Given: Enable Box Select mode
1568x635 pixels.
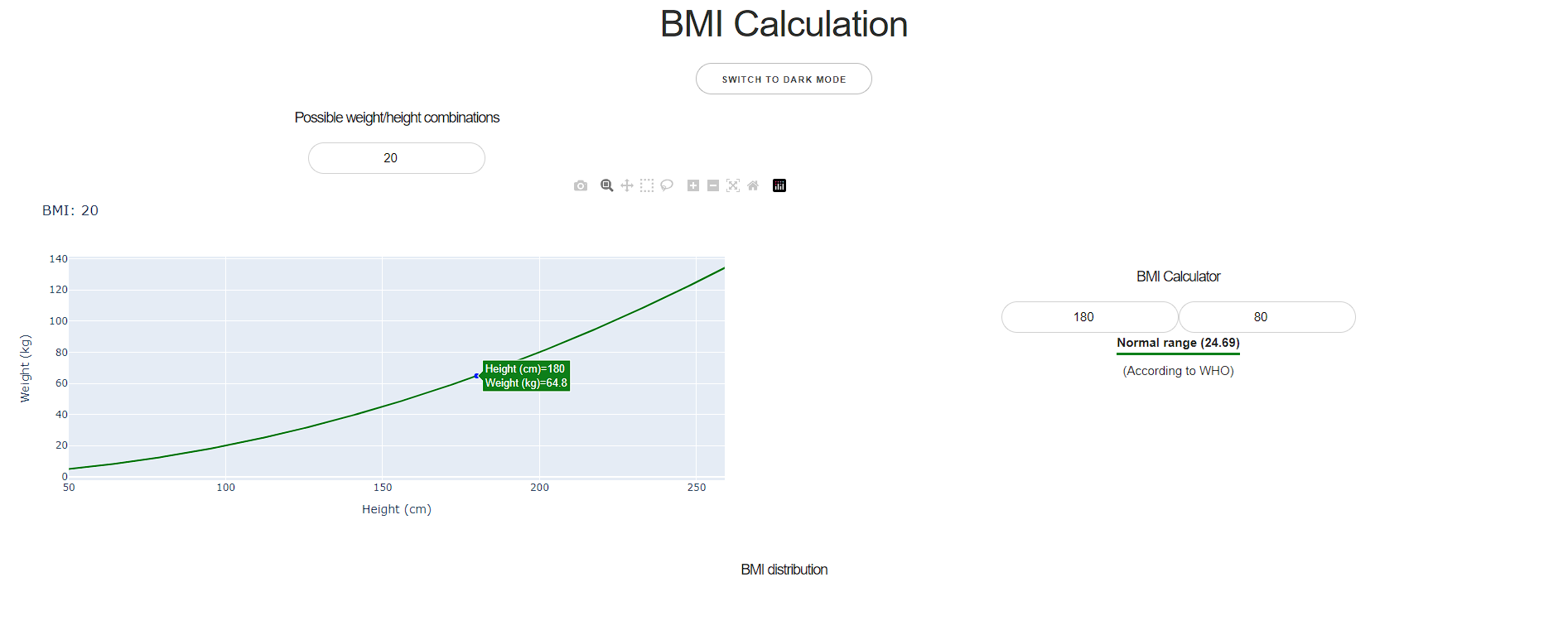Looking at the screenshot, I should 646,185.
